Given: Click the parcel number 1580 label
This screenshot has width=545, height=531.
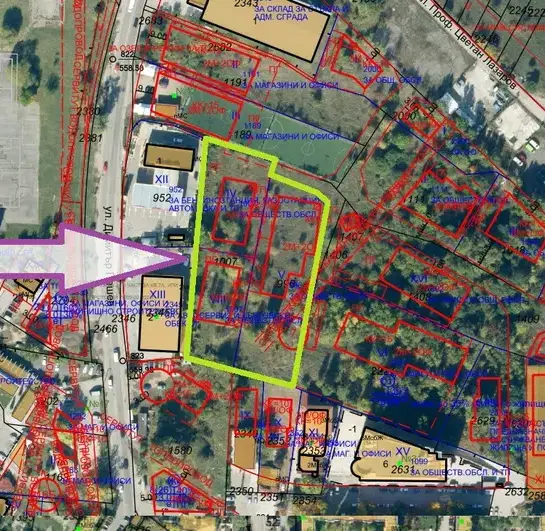Looking at the screenshot, I should coord(180,450).
